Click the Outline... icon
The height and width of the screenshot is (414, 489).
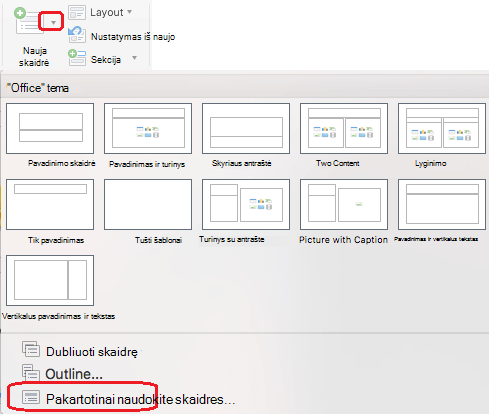(x=31, y=372)
